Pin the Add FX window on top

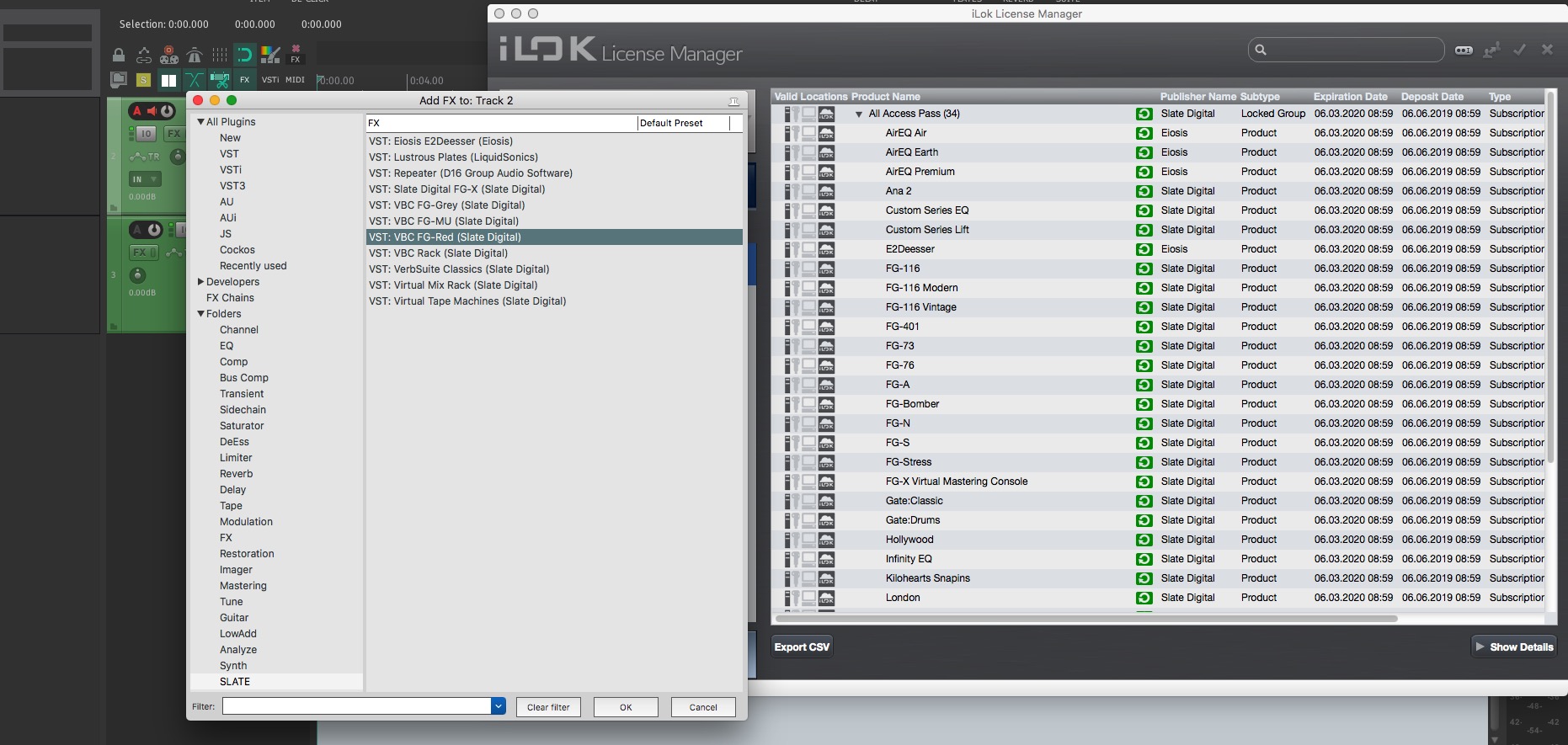pos(733,101)
